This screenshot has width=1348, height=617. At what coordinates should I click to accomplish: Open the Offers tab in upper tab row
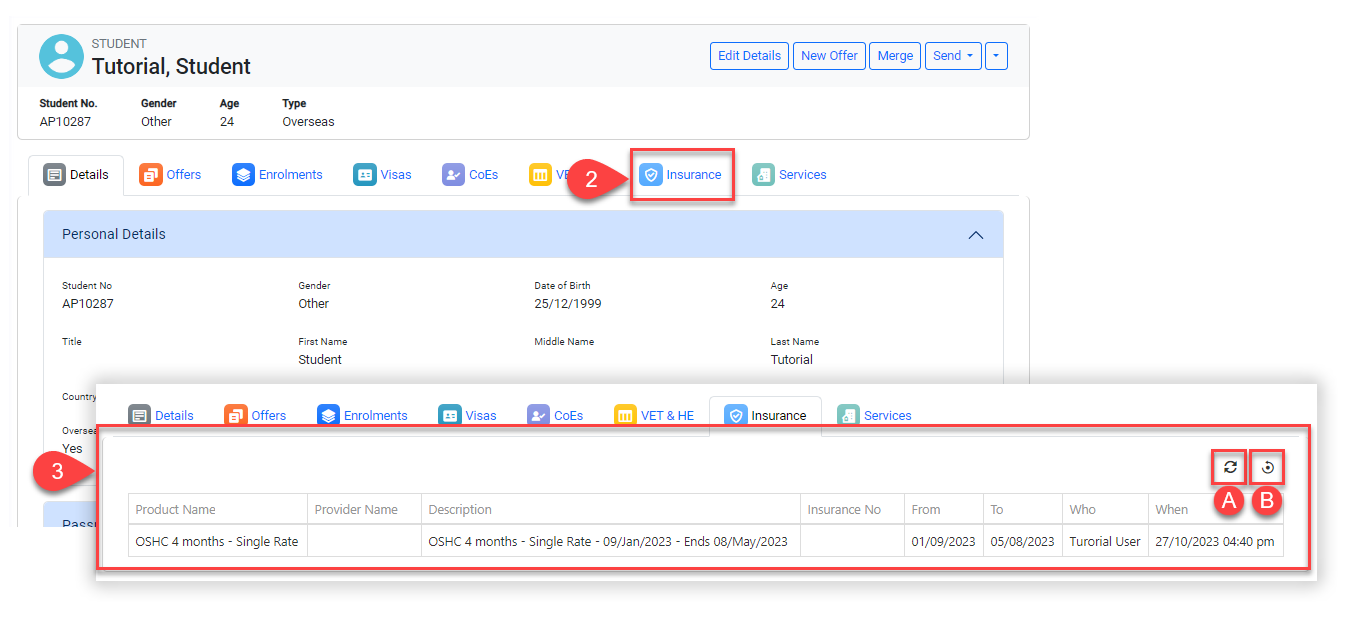click(171, 175)
